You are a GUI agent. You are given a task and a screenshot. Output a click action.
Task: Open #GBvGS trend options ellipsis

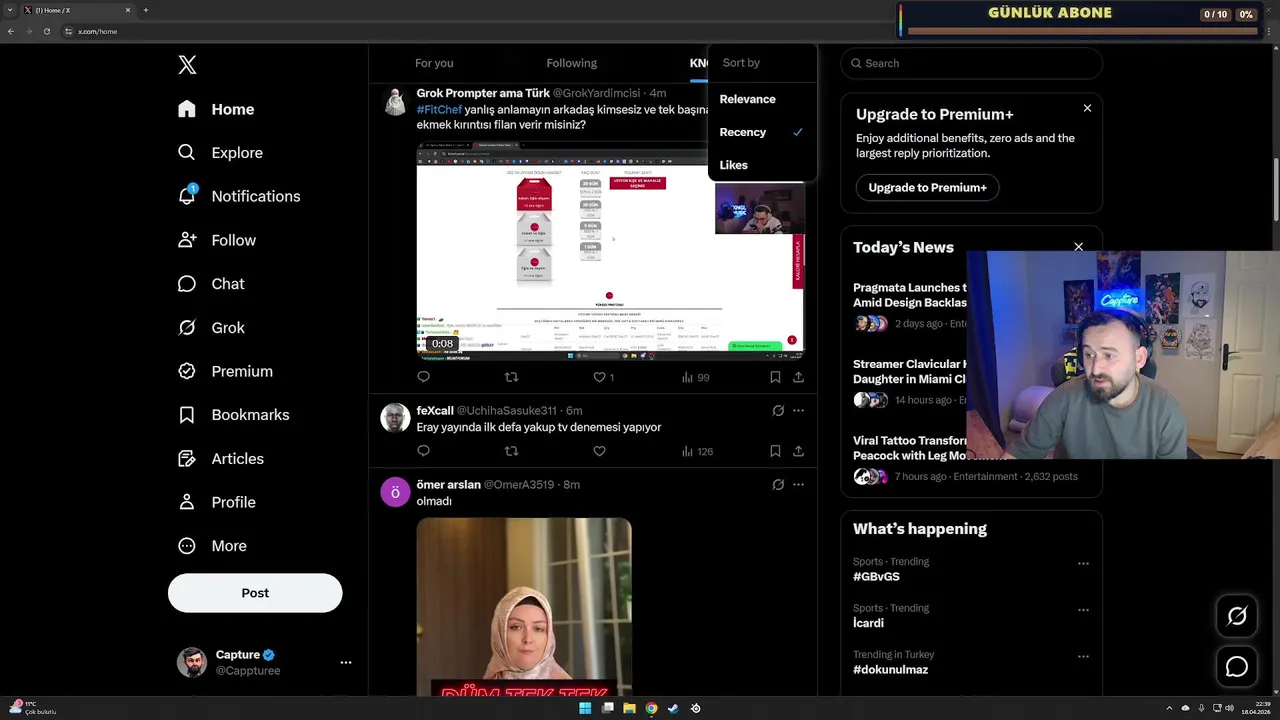coord(1083,563)
